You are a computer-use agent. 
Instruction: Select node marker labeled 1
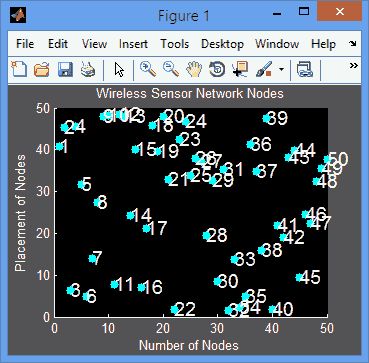pyautogui.click(x=59, y=146)
